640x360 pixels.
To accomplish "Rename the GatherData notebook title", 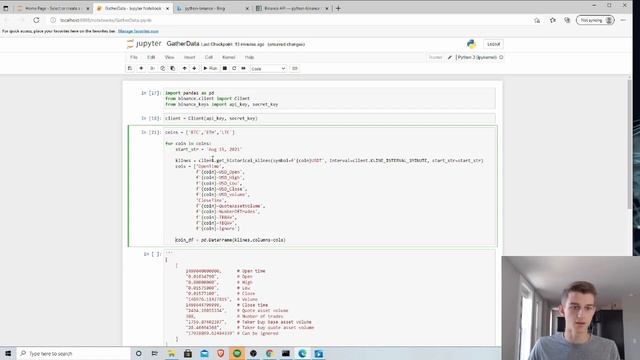I will (x=183, y=44).
